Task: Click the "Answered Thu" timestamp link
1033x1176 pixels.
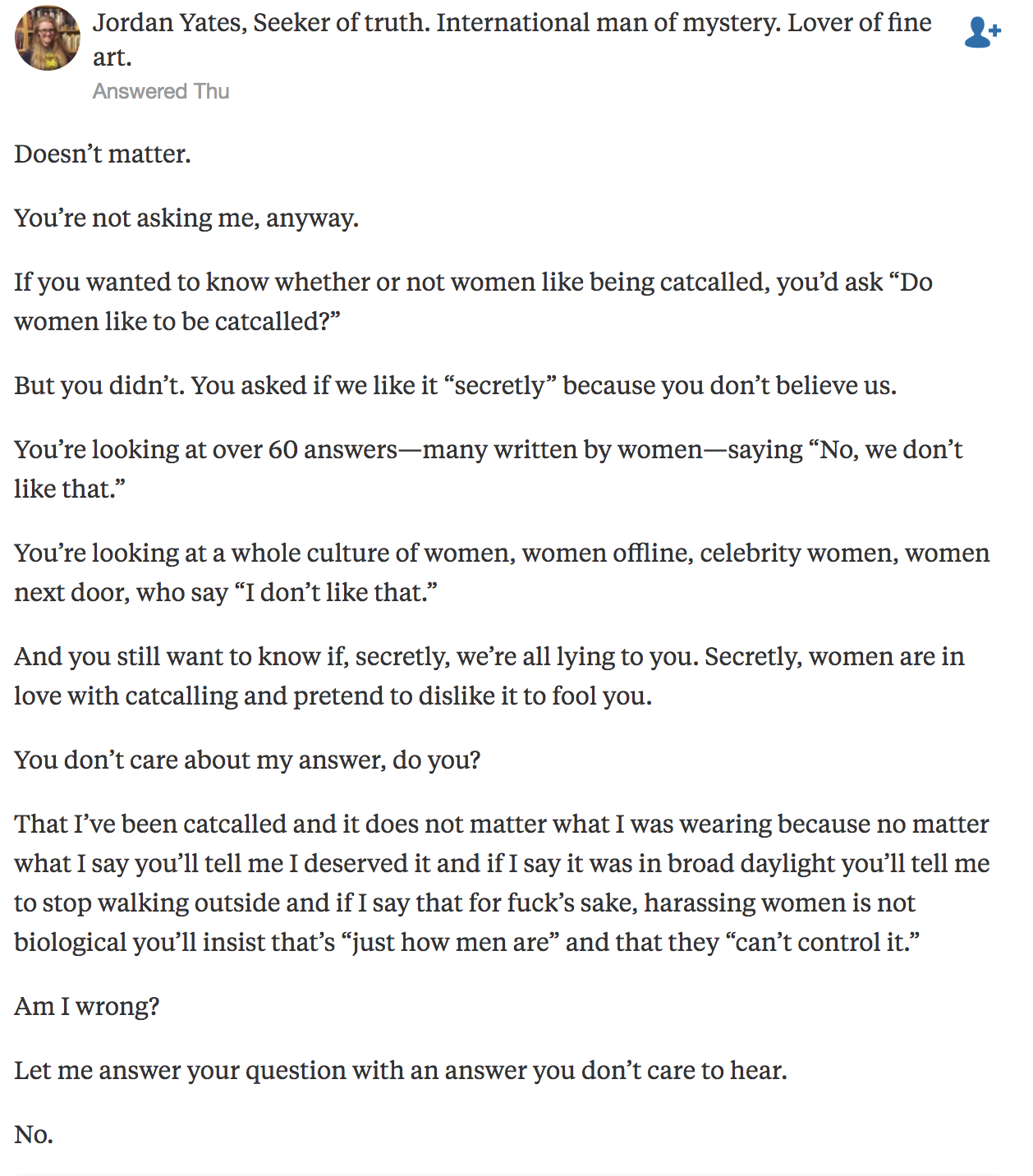Action: pos(161,91)
